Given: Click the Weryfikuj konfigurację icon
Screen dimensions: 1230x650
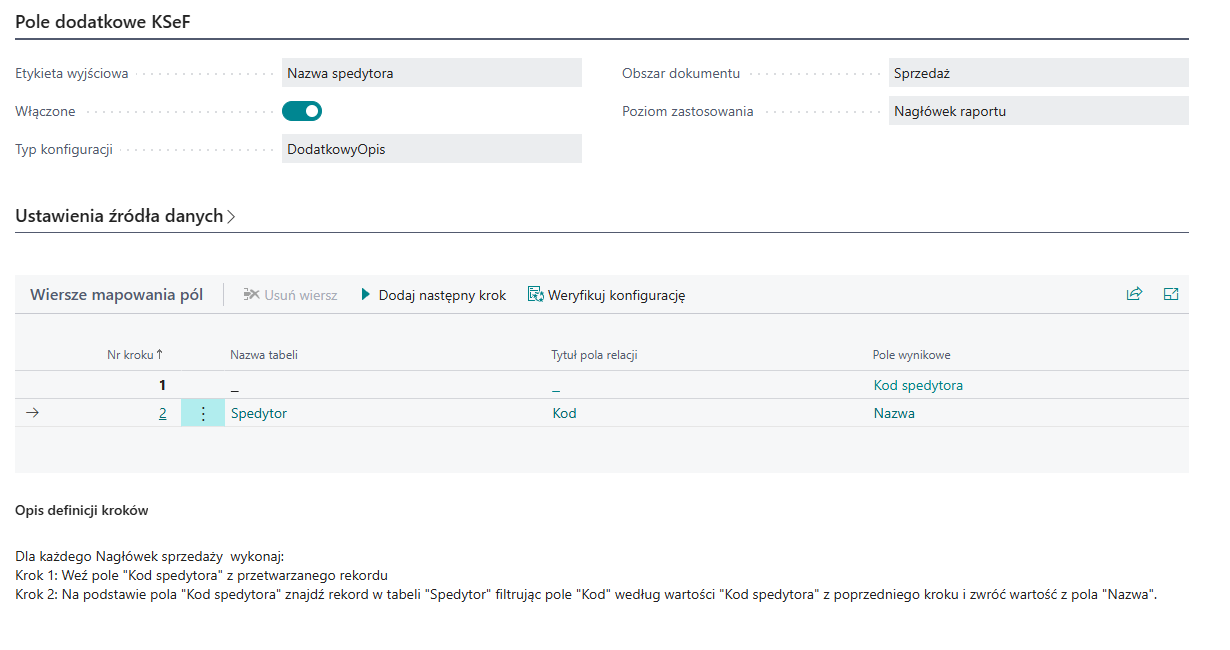Looking at the screenshot, I should 535,295.
